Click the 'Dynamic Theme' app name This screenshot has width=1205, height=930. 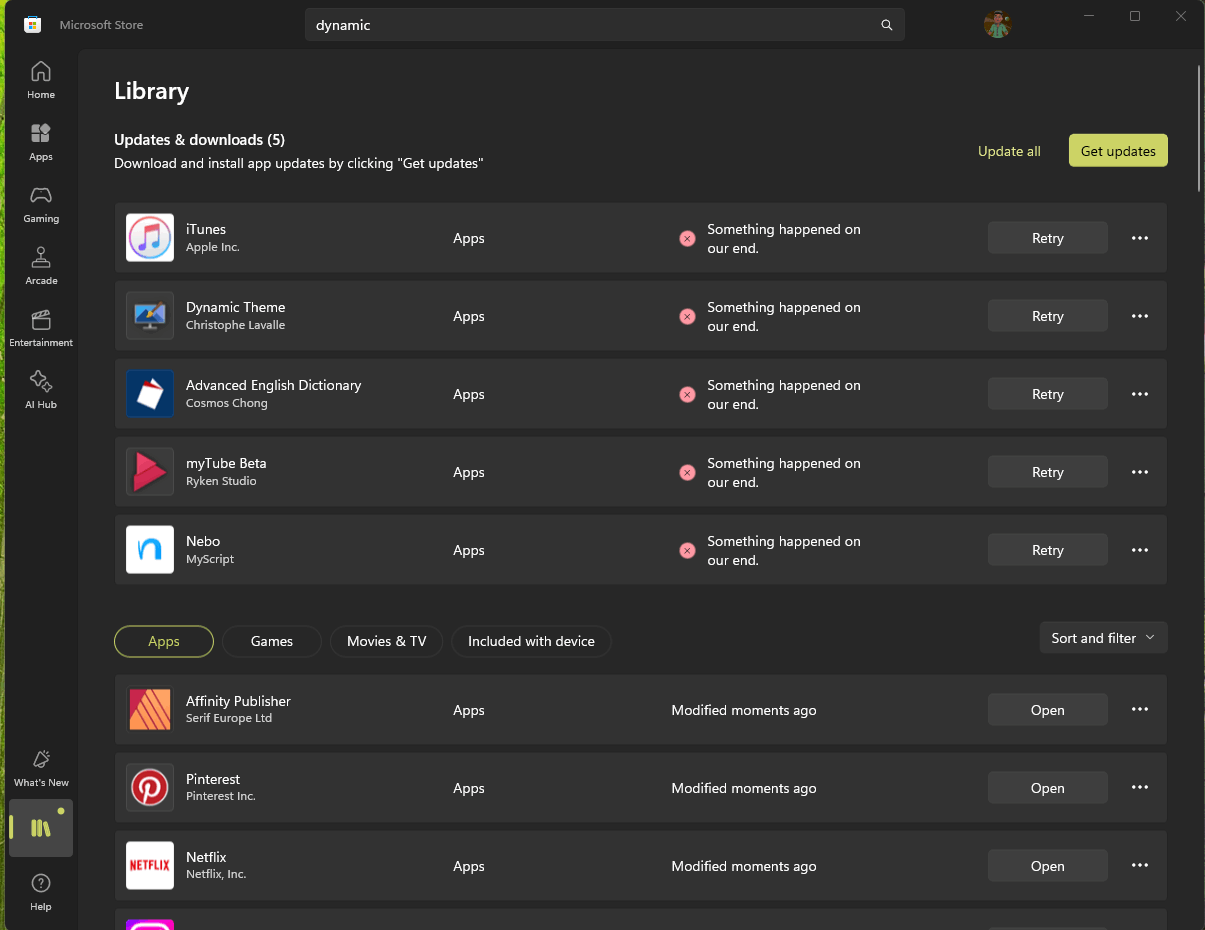click(236, 307)
